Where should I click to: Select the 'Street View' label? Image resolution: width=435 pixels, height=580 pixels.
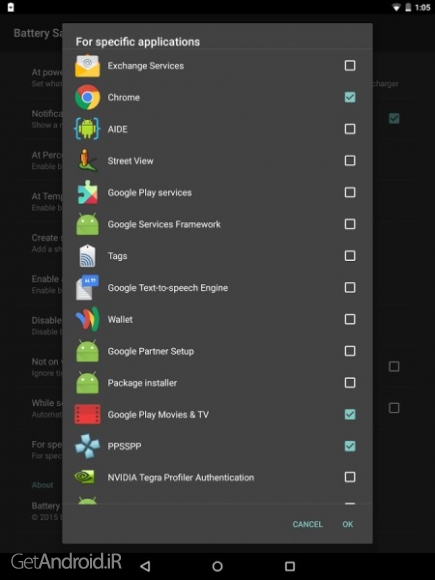(x=130, y=161)
